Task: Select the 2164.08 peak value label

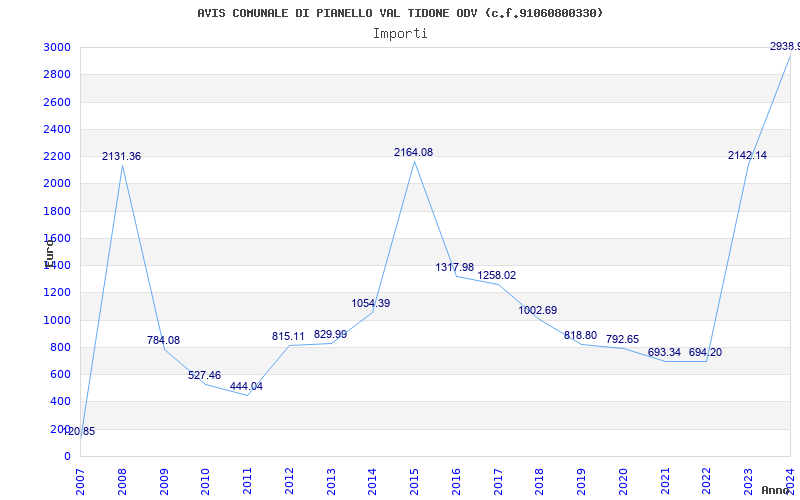Action: click(x=413, y=153)
